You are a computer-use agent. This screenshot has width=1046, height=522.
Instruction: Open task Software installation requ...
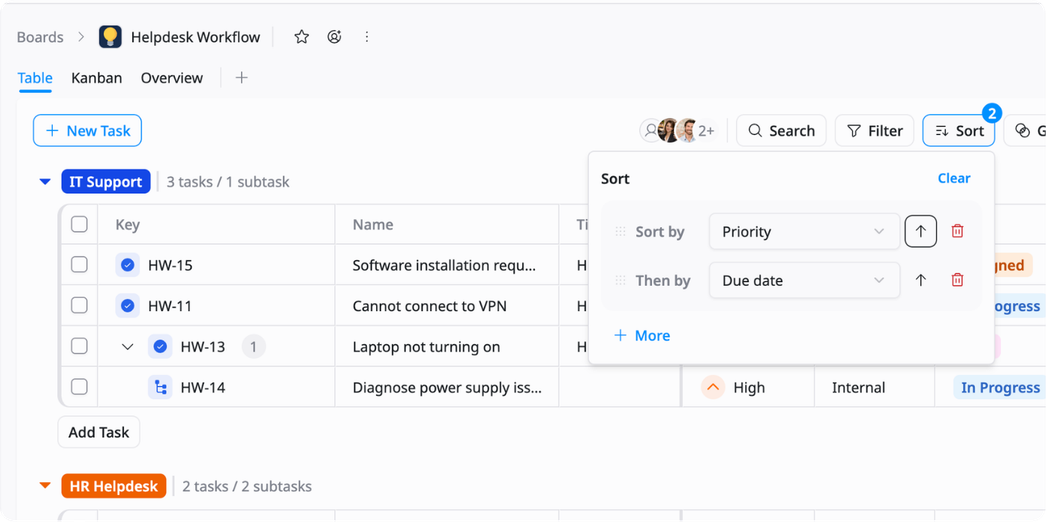click(x=444, y=265)
